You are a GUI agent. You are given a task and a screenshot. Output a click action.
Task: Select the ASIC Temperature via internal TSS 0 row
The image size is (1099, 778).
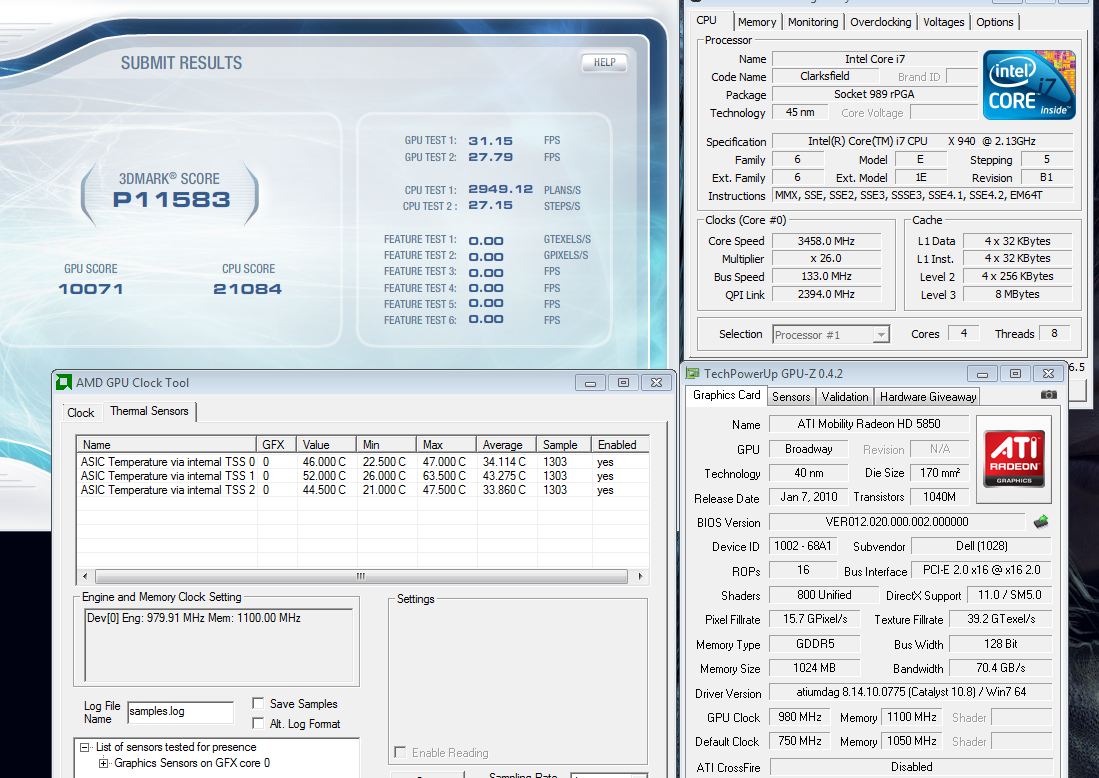[x=362, y=462]
